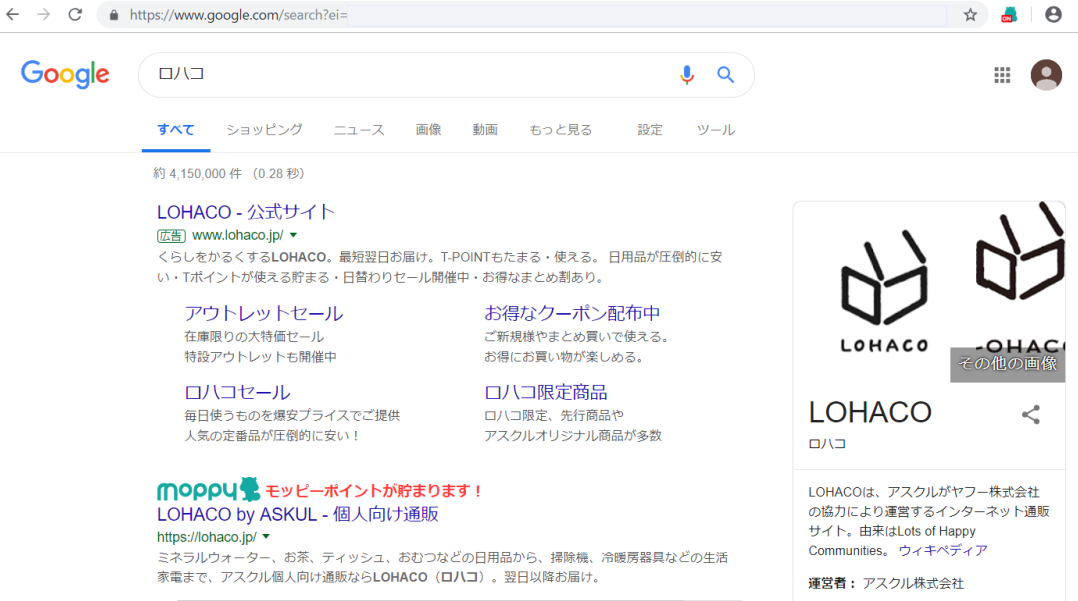
Task: Open その他の画像 in knowledge panel
Action: (1008, 364)
